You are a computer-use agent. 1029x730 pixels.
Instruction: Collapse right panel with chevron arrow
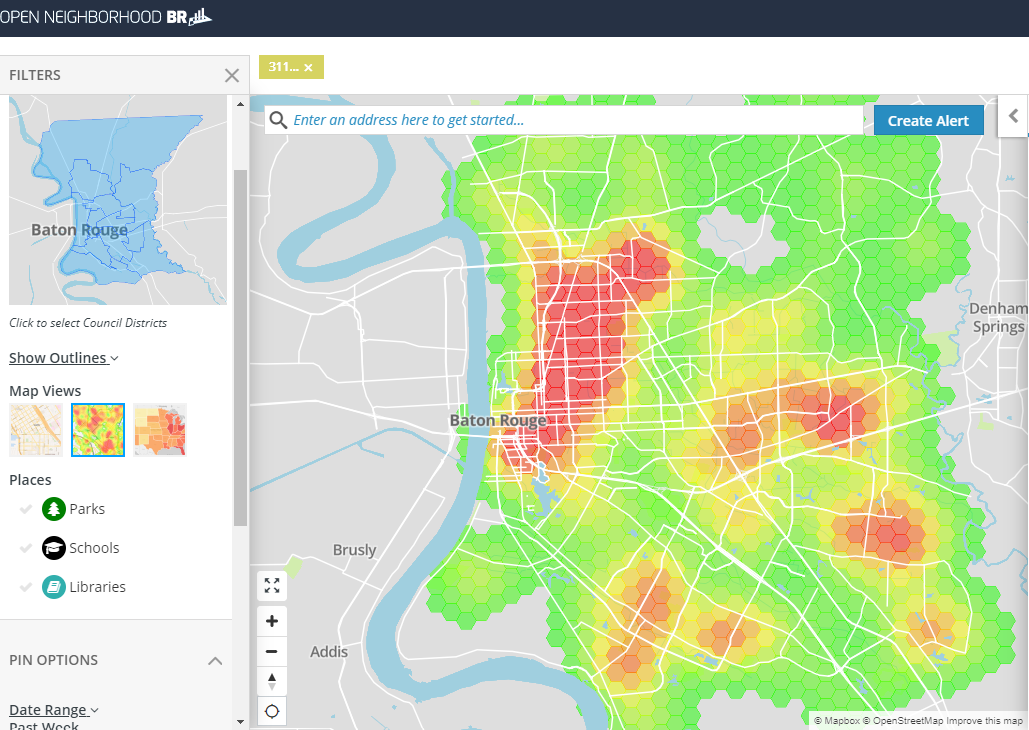1013,116
